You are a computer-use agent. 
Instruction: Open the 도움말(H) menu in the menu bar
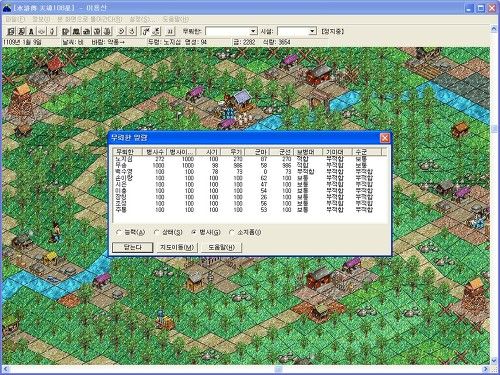tap(175, 19)
